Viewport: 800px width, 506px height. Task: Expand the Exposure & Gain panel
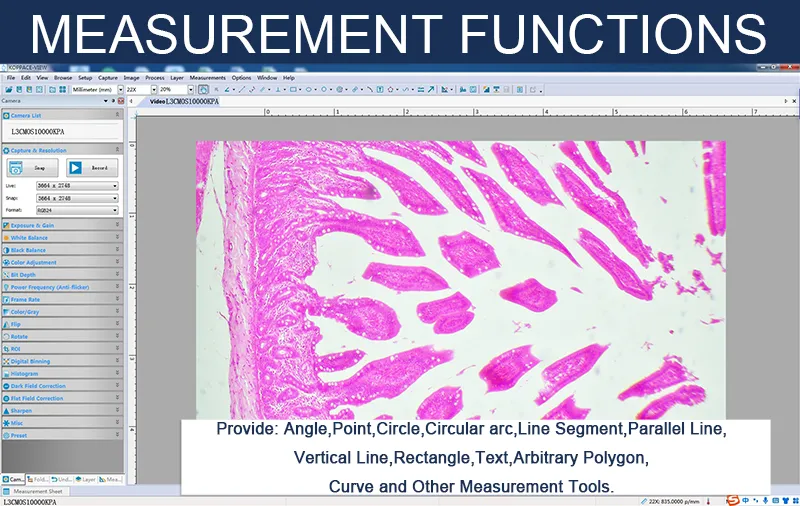point(60,226)
